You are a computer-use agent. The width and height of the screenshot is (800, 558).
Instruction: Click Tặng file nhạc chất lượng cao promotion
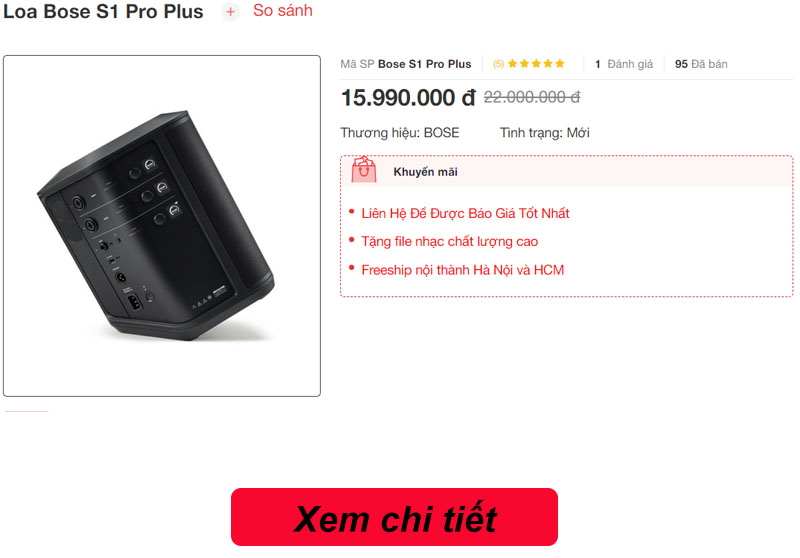point(449,241)
